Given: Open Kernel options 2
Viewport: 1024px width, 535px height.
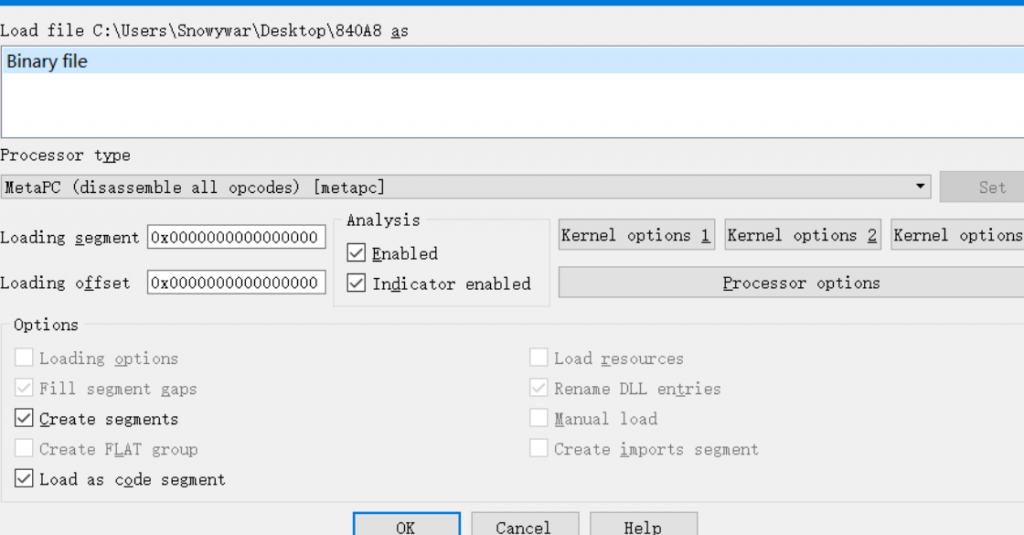Looking at the screenshot, I should (x=802, y=236).
